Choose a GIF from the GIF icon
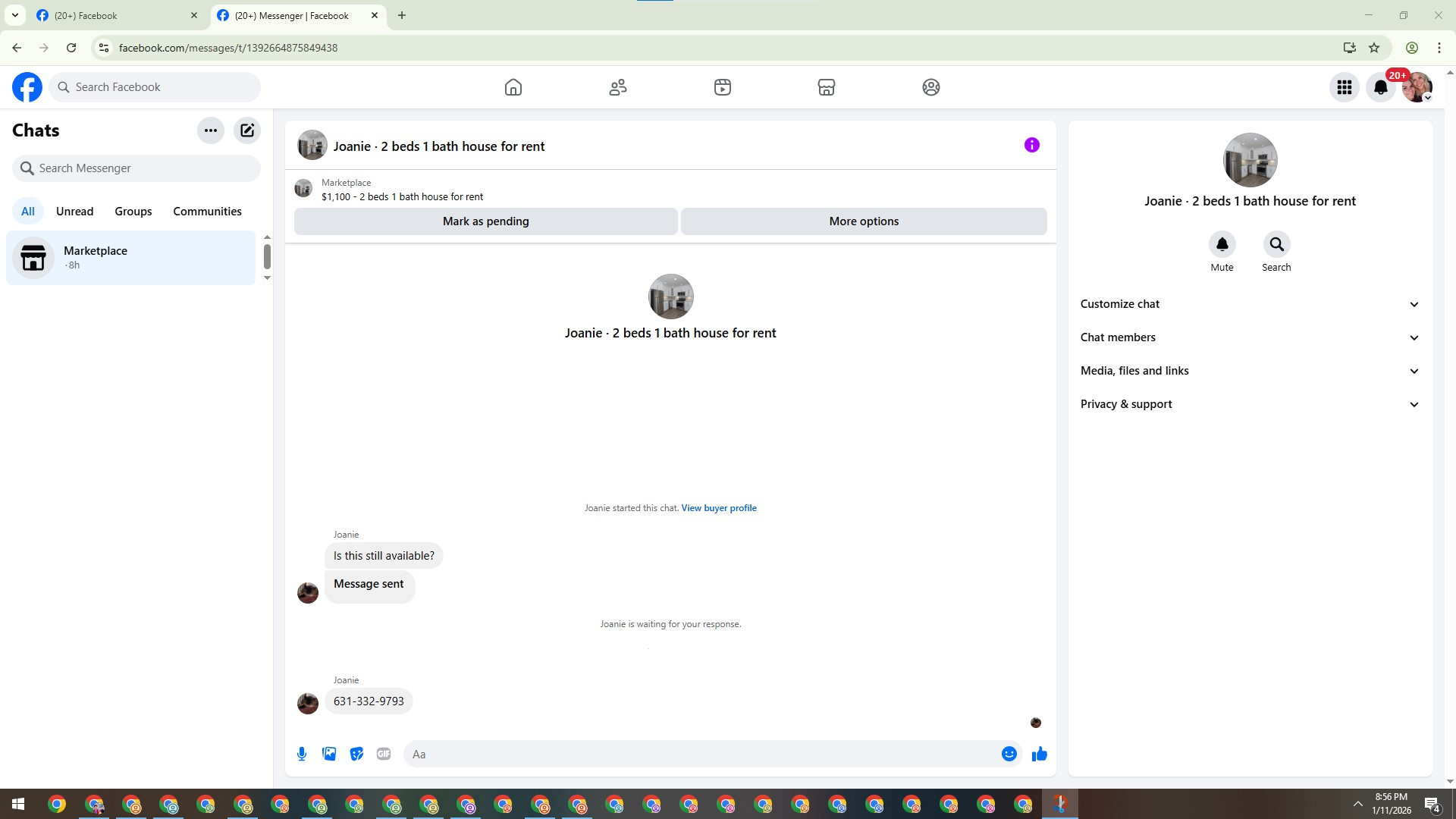1456x819 pixels. (x=384, y=754)
